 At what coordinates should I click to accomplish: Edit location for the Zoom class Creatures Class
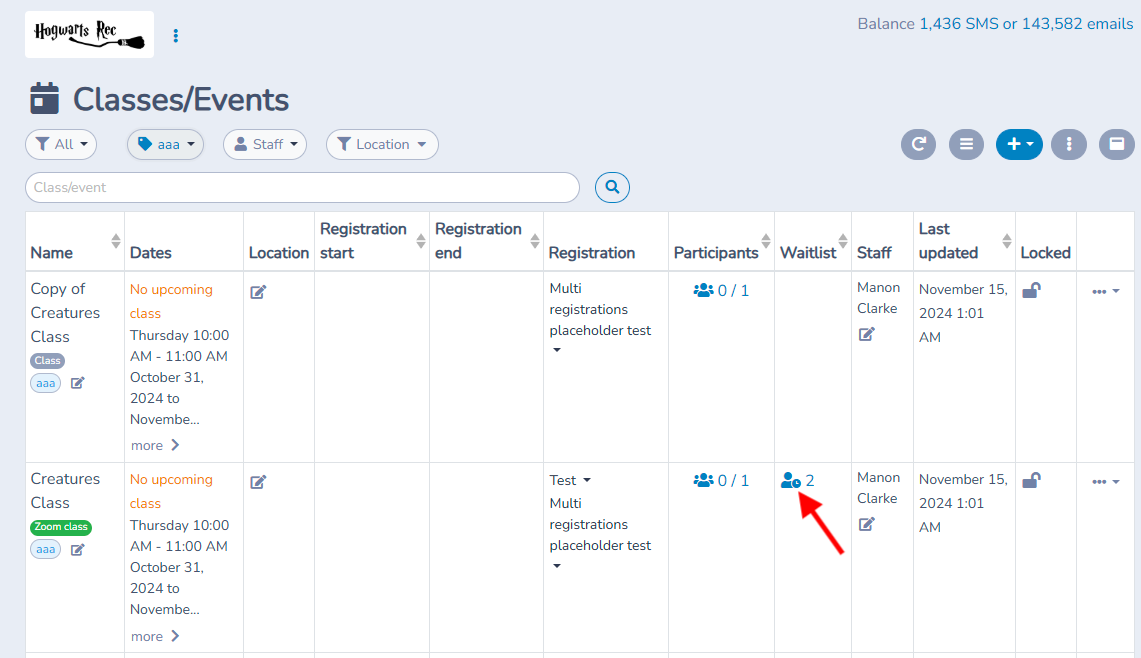[258, 482]
